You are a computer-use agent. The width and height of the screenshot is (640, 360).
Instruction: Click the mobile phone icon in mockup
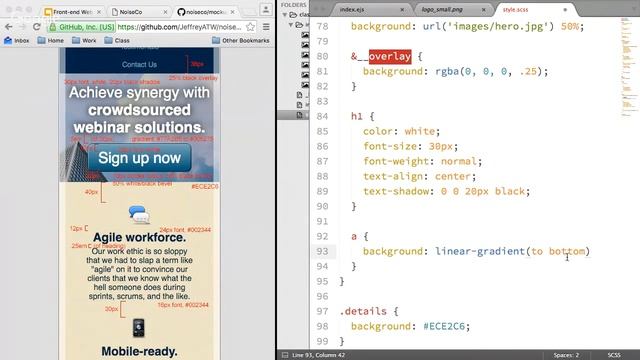tap(139, 328)
